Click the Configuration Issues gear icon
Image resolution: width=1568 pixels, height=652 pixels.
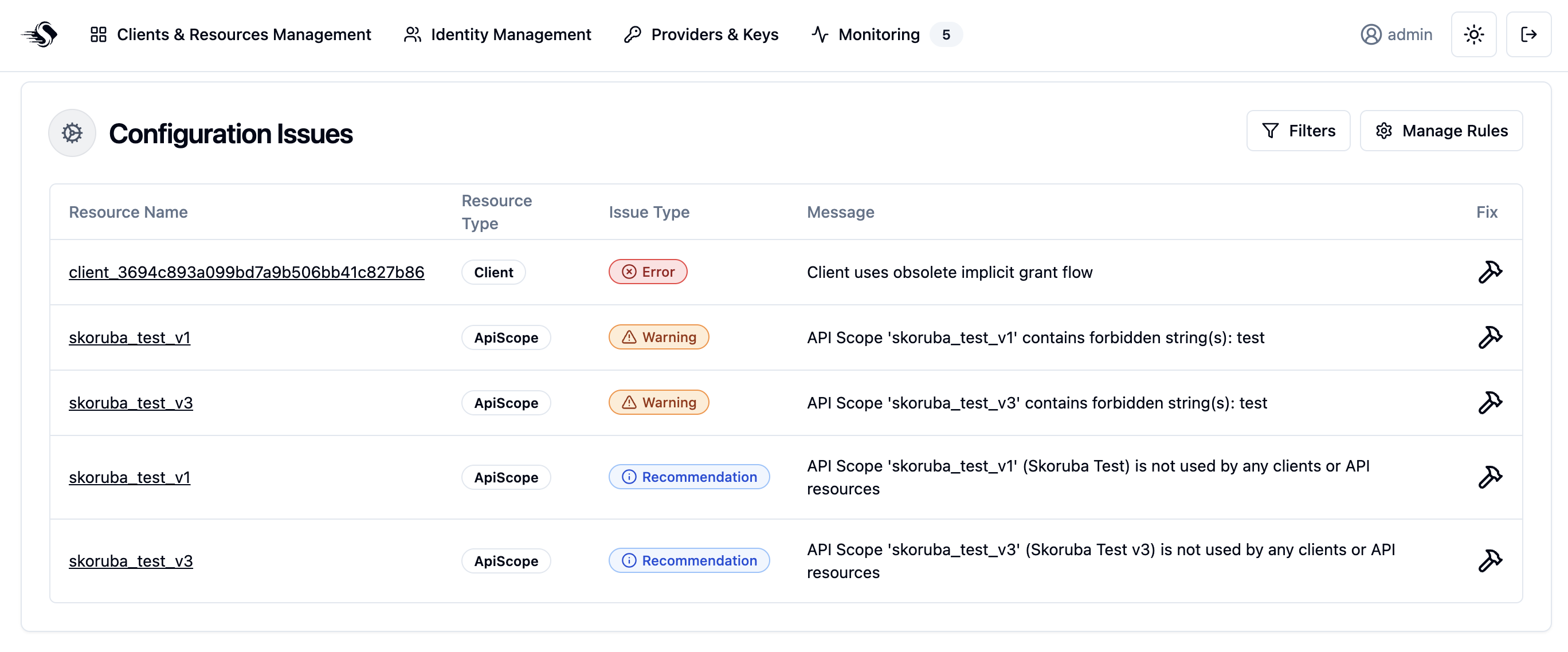tap(72, 133)
